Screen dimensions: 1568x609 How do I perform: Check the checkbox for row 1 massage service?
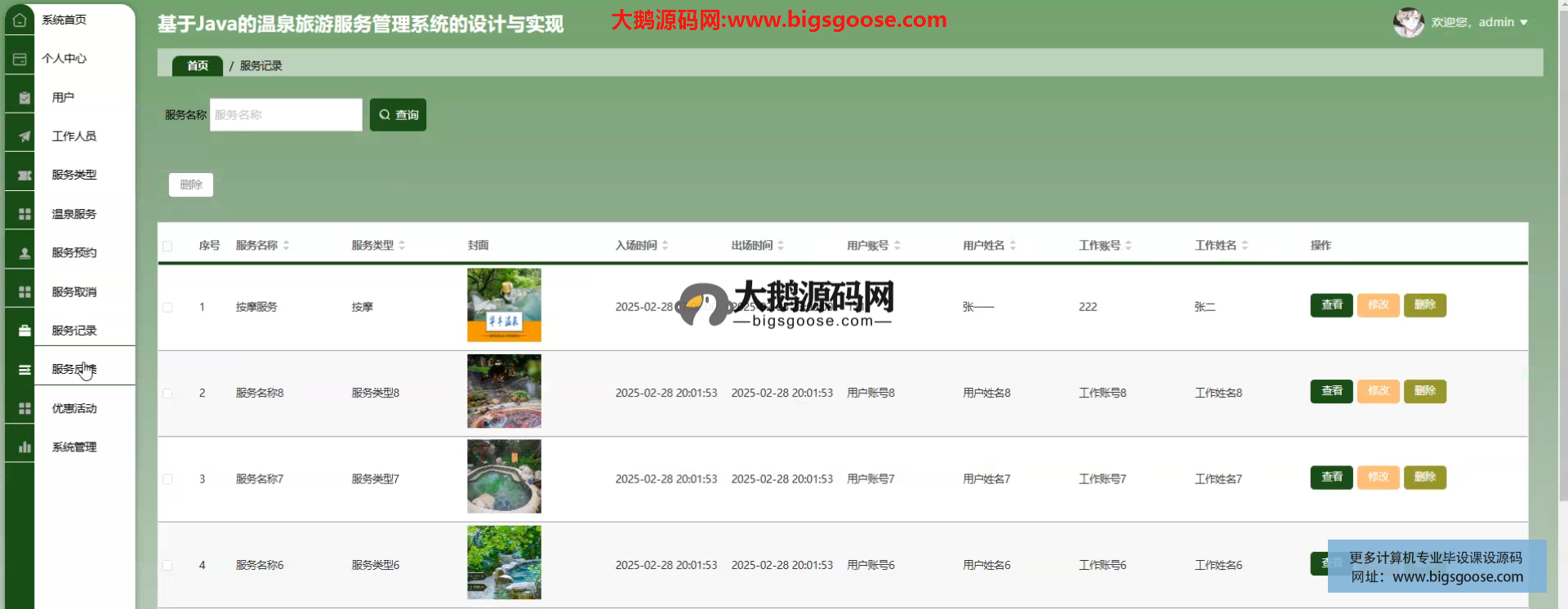point(167,308)
